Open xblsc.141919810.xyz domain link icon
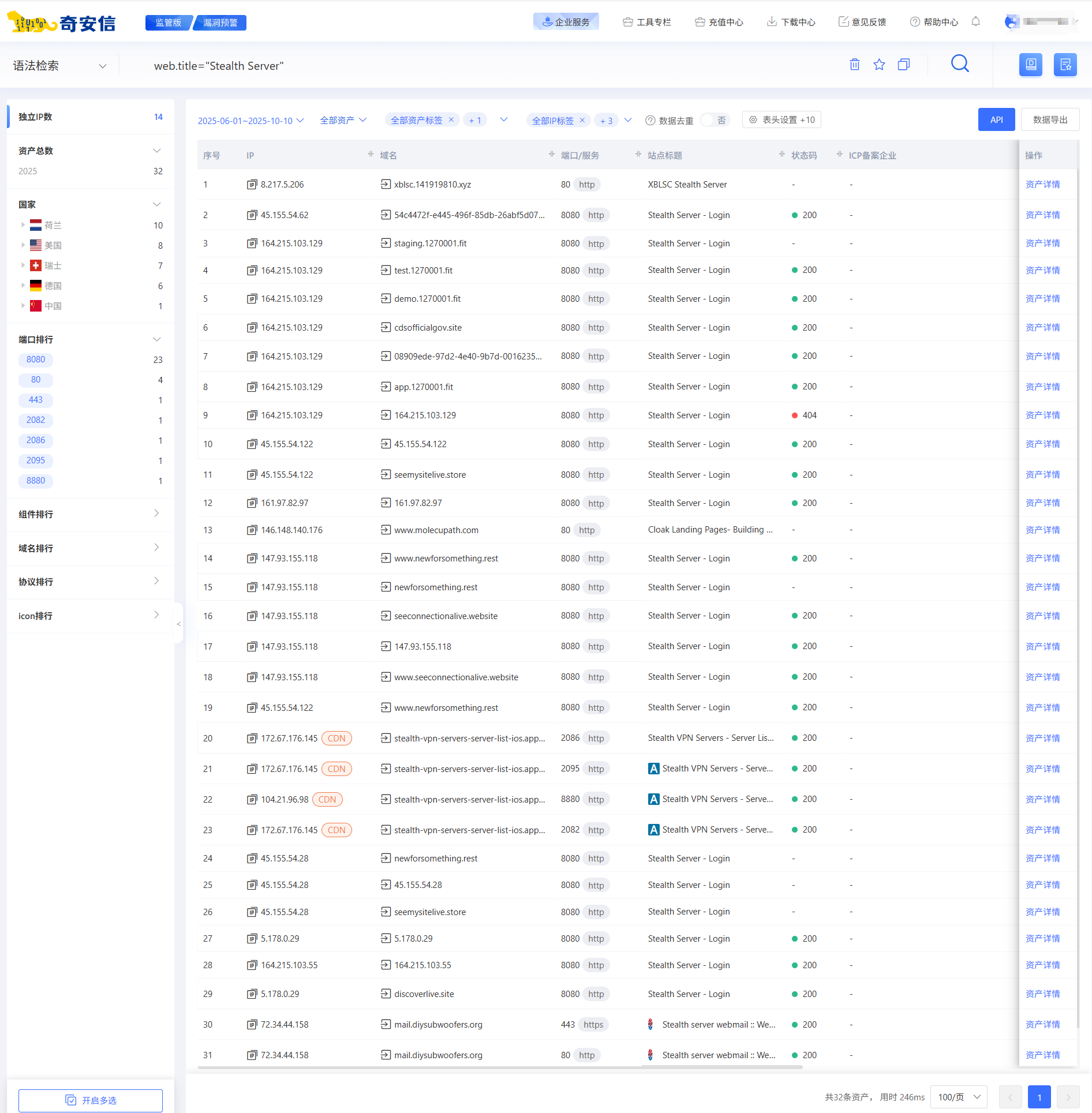Screen dimensions: 1092x1113 [x=386, y=185]
